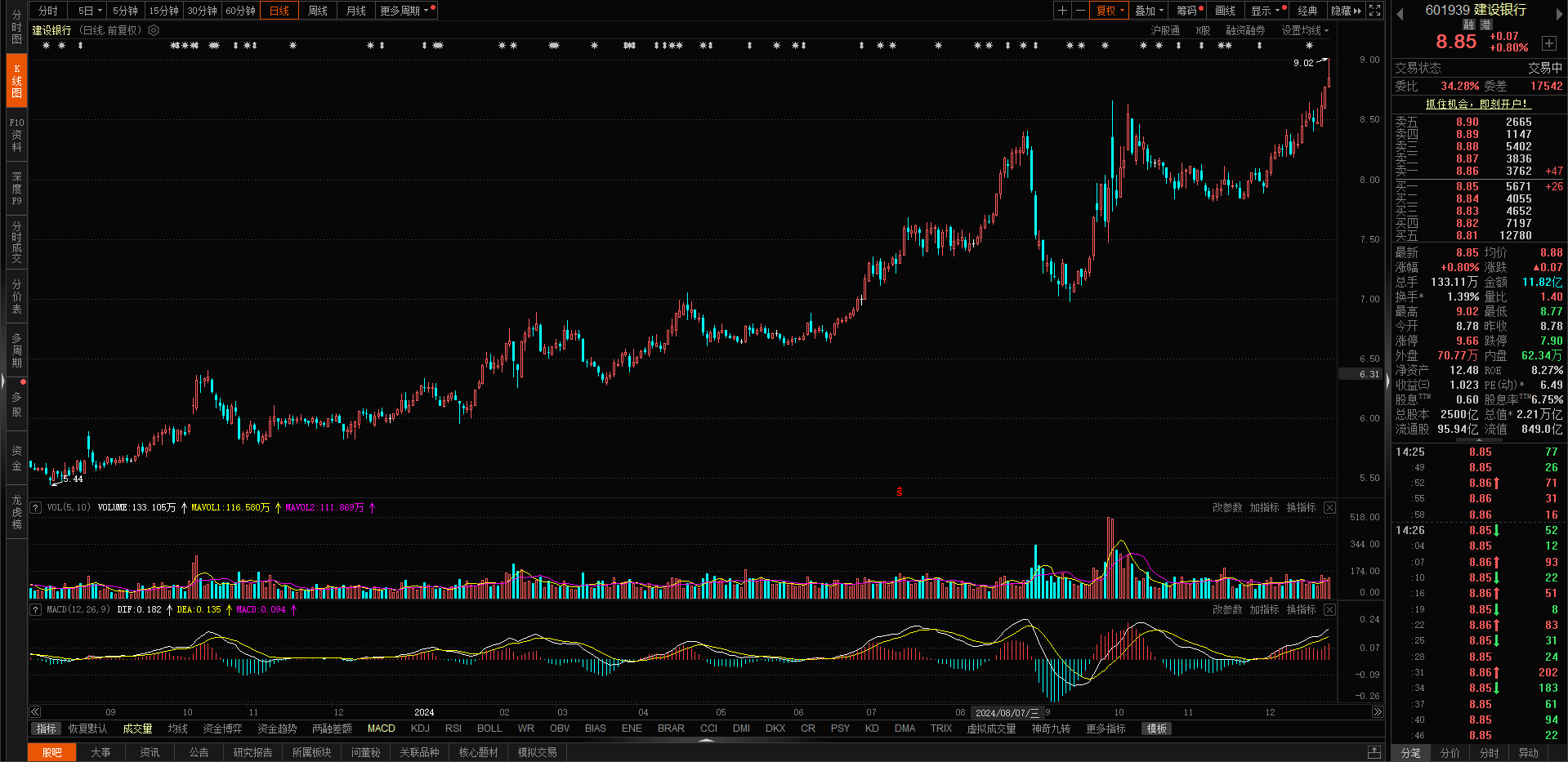
Task: Click the zoom-out minus icon in chart toolbar
Action: (x=1080, y=11)
